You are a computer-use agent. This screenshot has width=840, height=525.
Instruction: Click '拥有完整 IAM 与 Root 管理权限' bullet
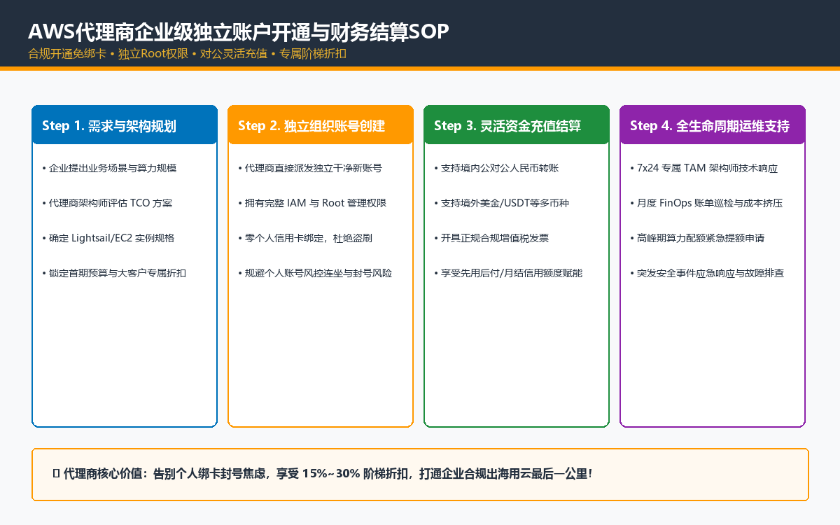(312, 203)
